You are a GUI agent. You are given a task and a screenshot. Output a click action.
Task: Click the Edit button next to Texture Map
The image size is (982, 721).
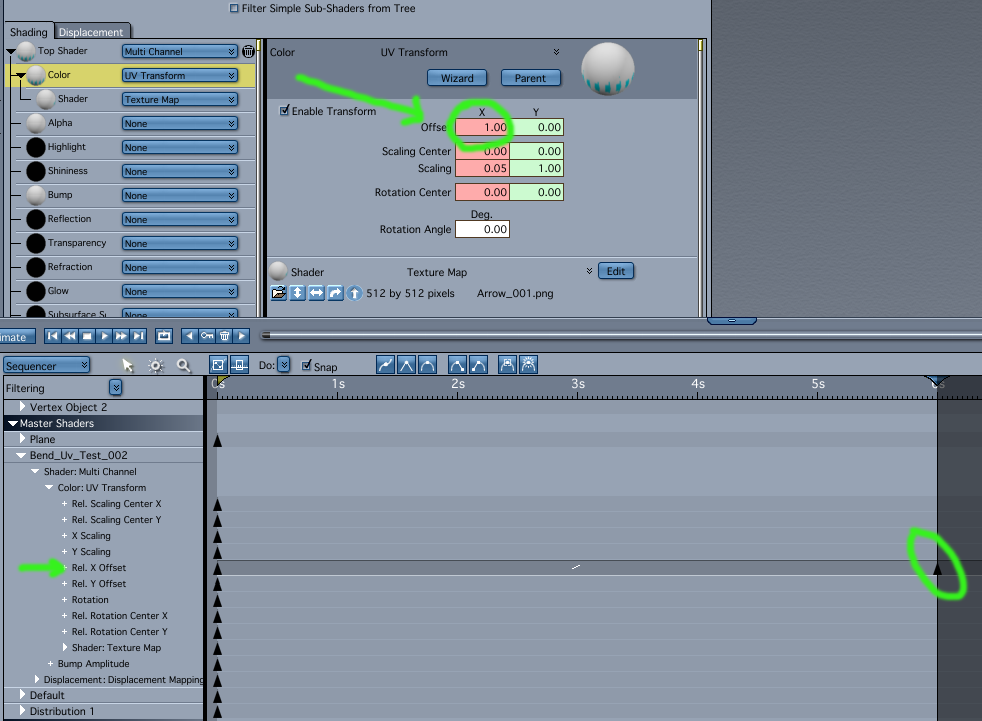[615, 271]
